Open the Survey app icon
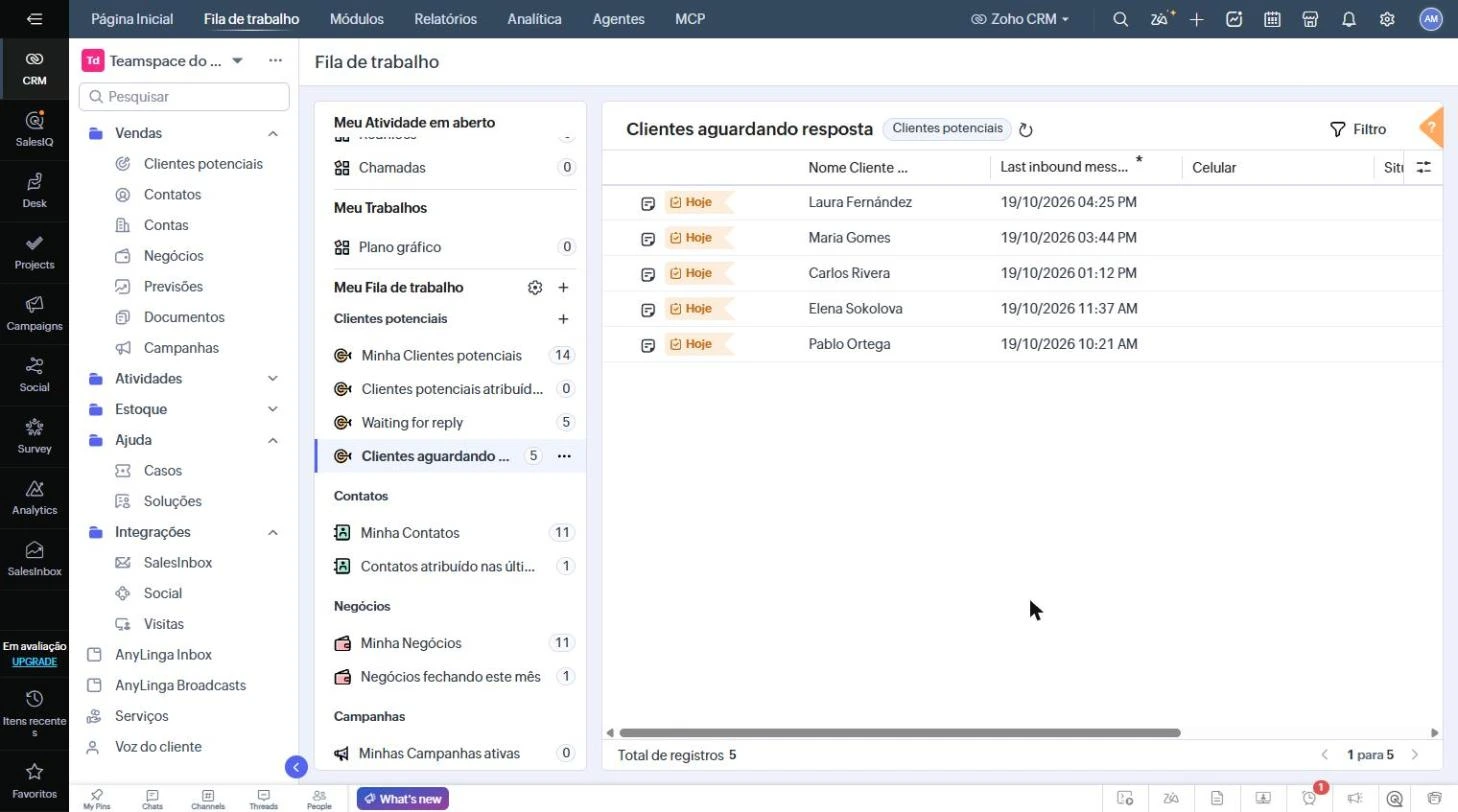Image resolution: width=1458 pixels, height=812 pixels. pyautogui.click(x=34, y=436)
